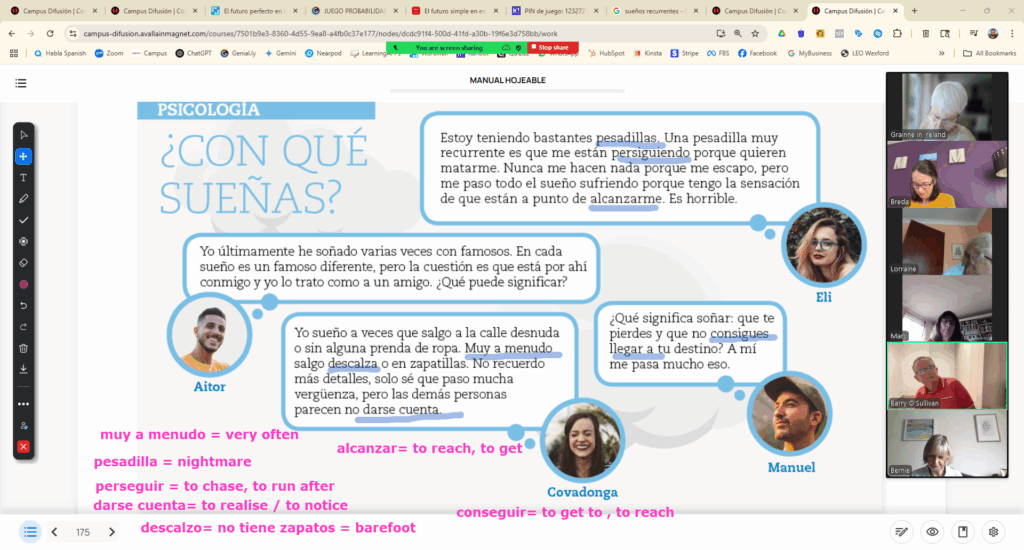
Task: Select the mouse pointer annotation tool
Action: [24, 135]
